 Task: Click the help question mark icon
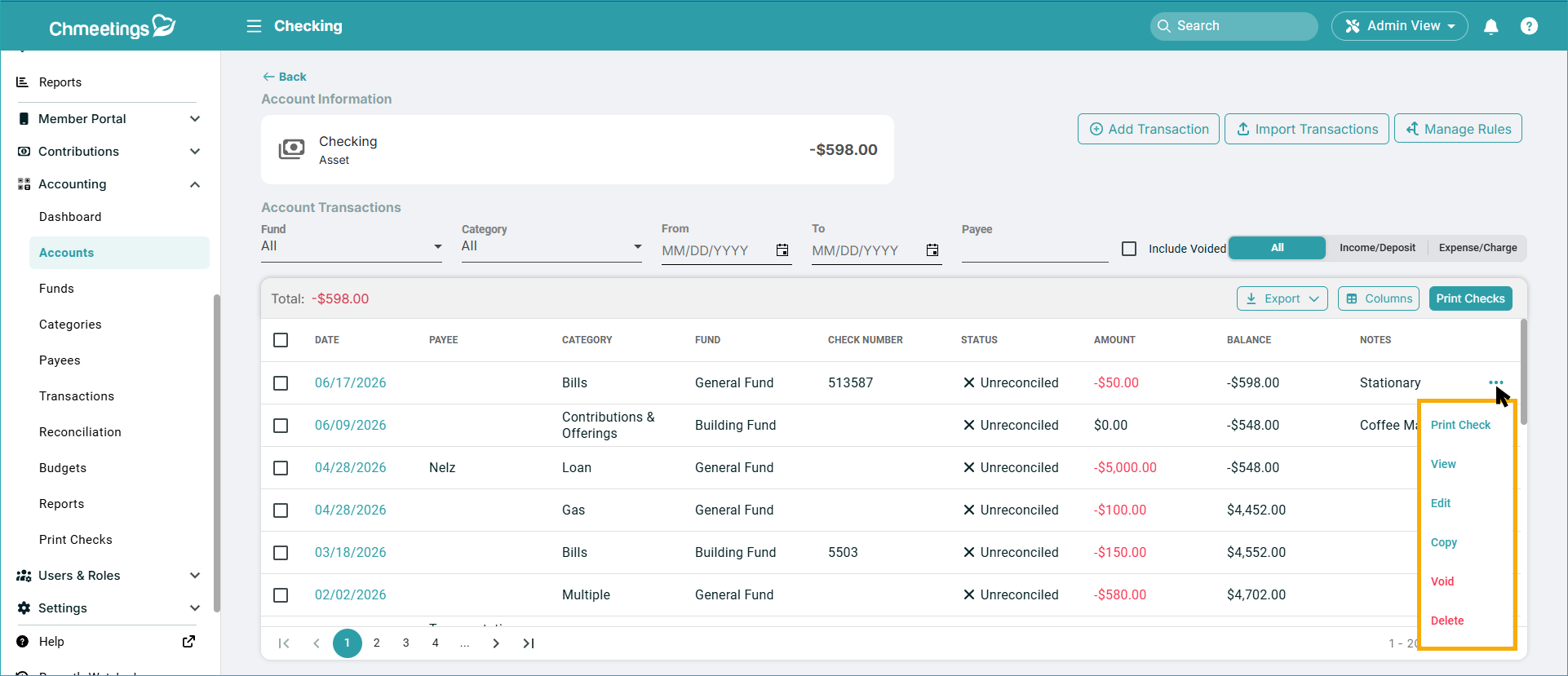1530,26
